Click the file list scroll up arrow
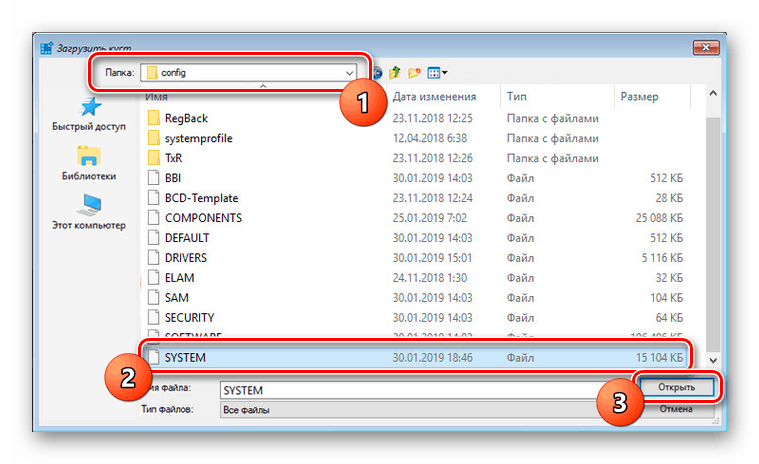 click(x=713, y=93)
